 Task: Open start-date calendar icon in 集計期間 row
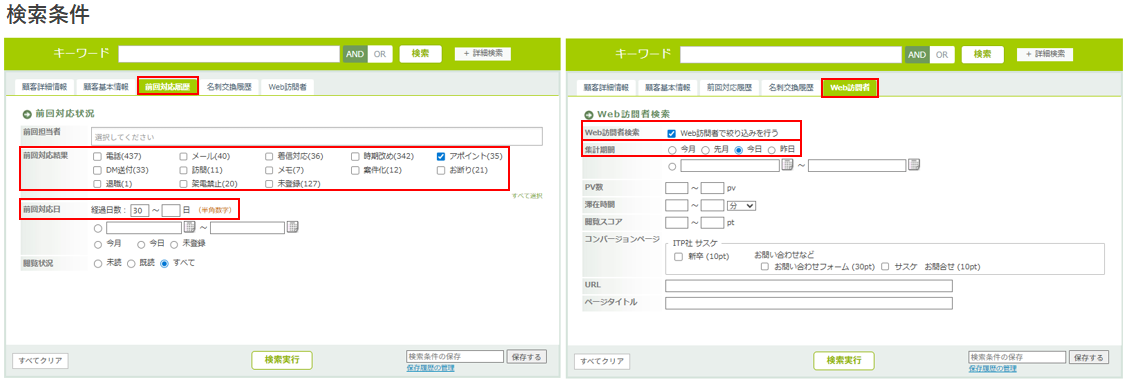click(x=787, y=165)
